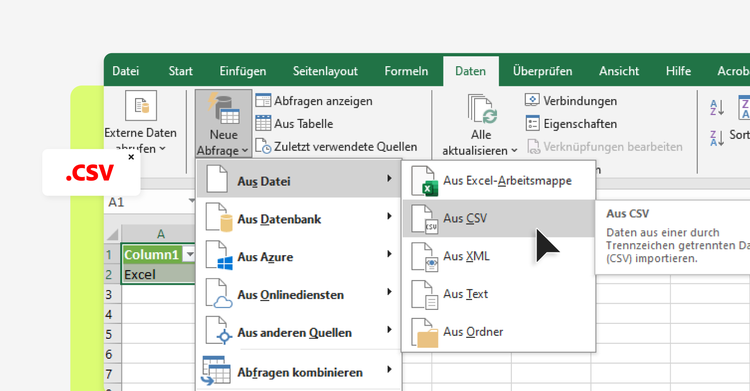Switch to the Ansicht tab
Screen dimensions: 750x391
pos(619,71)
